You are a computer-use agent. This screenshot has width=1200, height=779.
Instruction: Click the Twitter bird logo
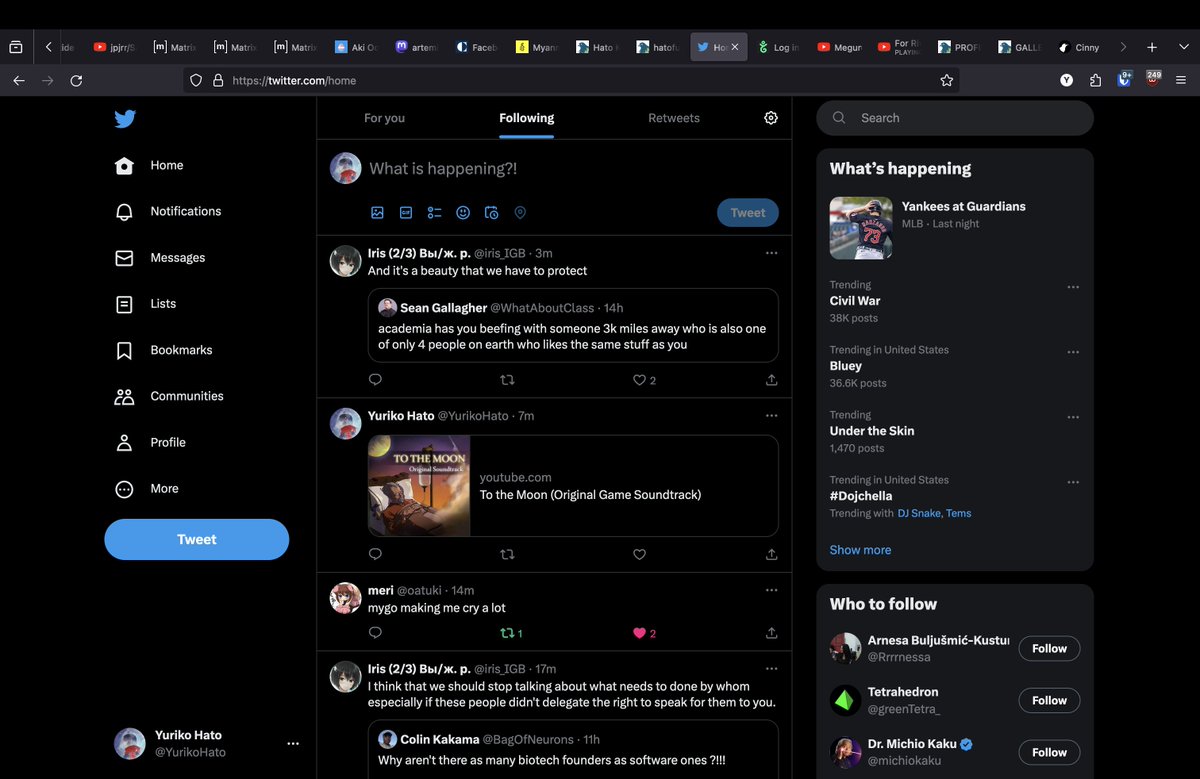125,119
